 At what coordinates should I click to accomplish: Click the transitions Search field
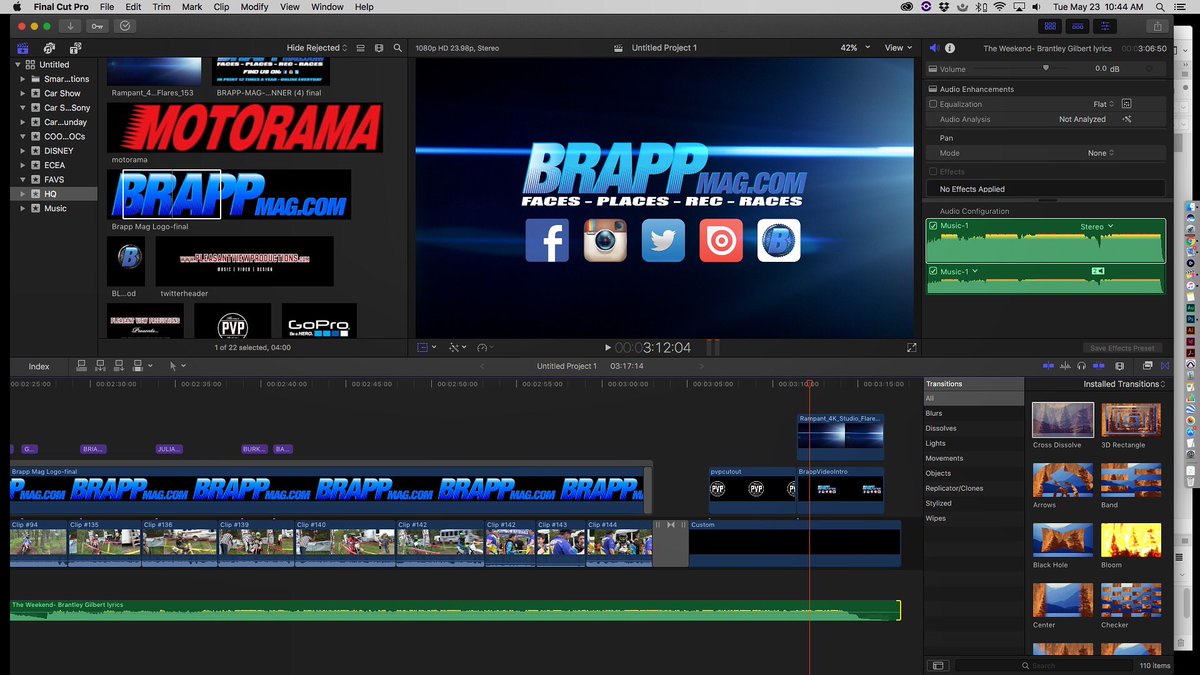pyautogui.click(x=1042, y=665)
